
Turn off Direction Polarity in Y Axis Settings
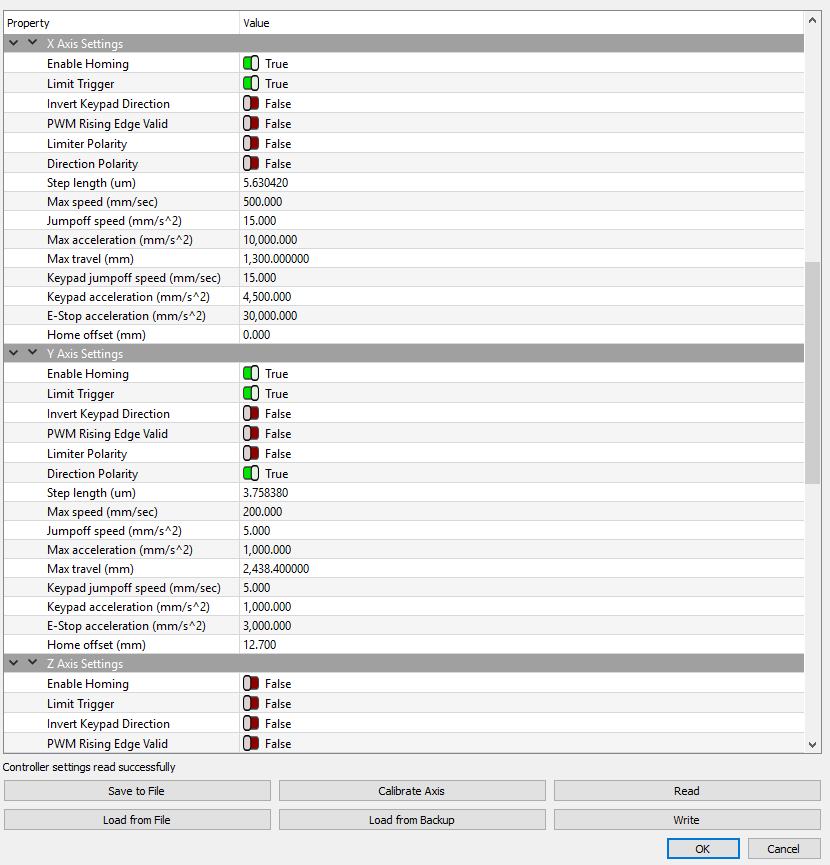click(x=251, y=473)
